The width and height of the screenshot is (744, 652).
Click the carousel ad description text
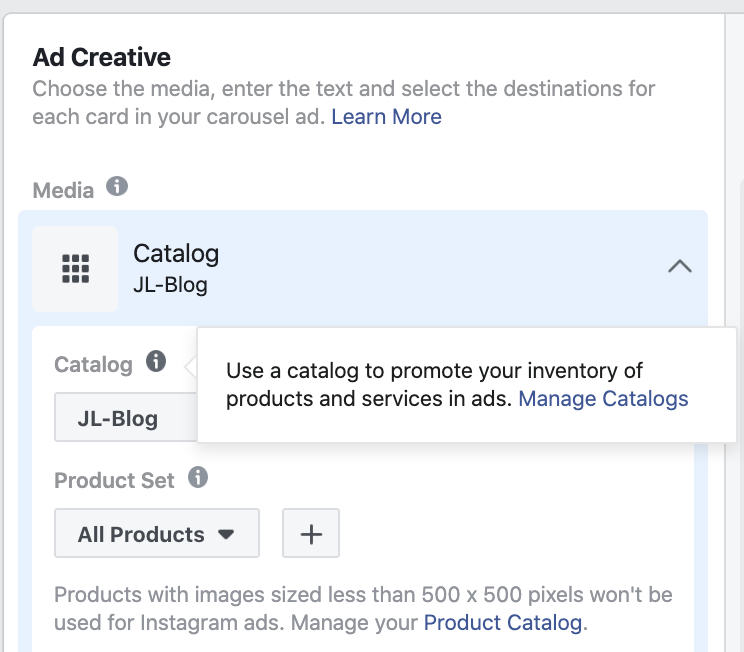tap(344, 102)
